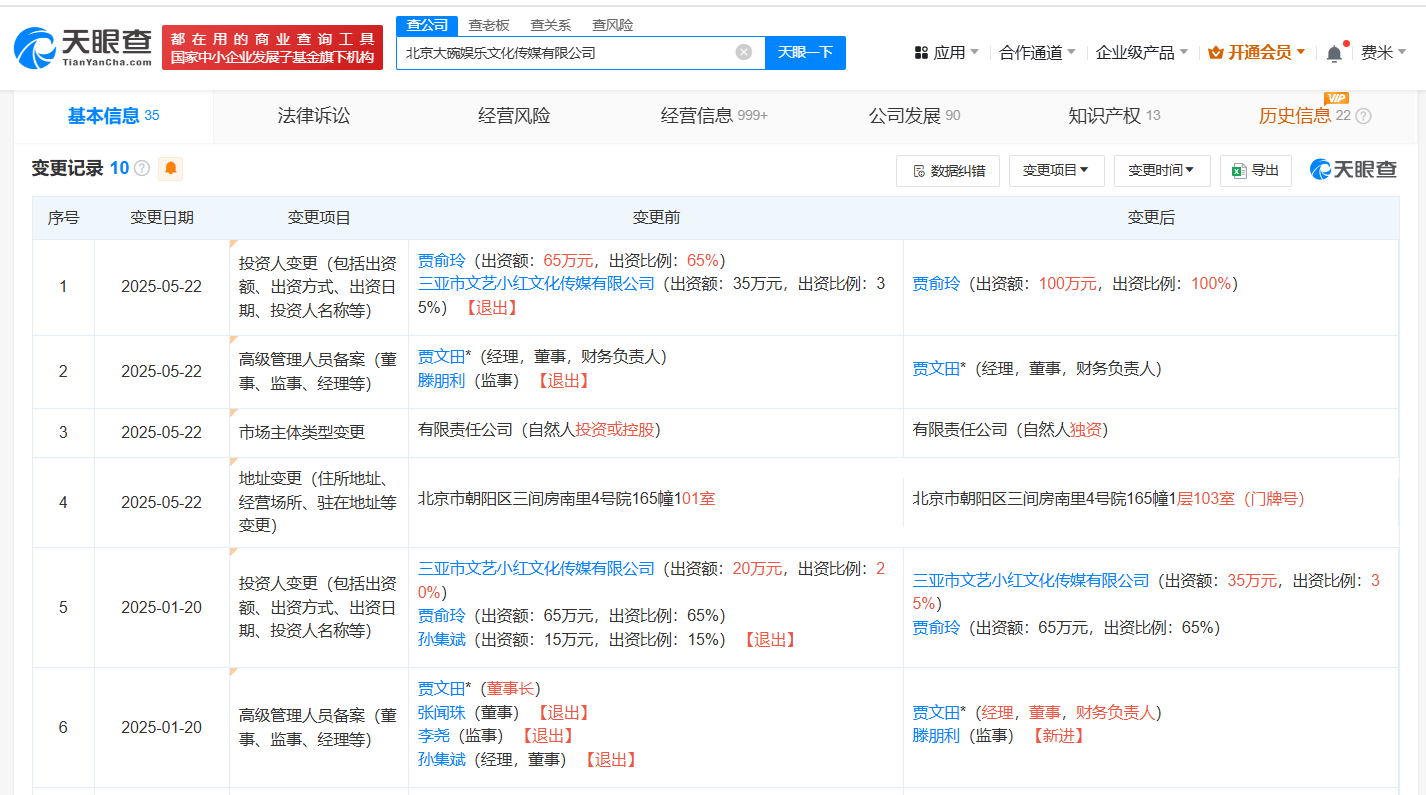Screen dimensions: 1426x795
Task: Click the orange bell alert icon
Action: (171, 168)
